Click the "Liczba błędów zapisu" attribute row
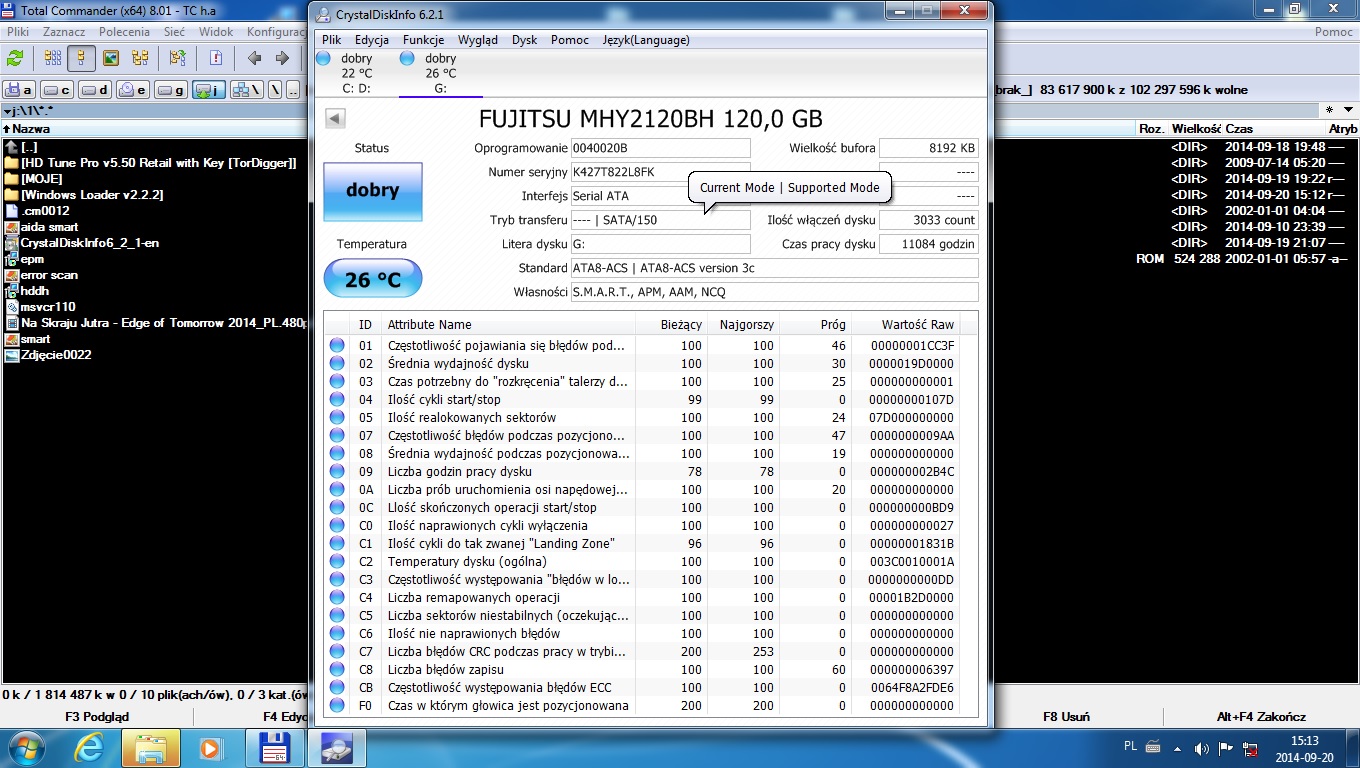Screen dimensions: 1360x768 click(640, 670)
